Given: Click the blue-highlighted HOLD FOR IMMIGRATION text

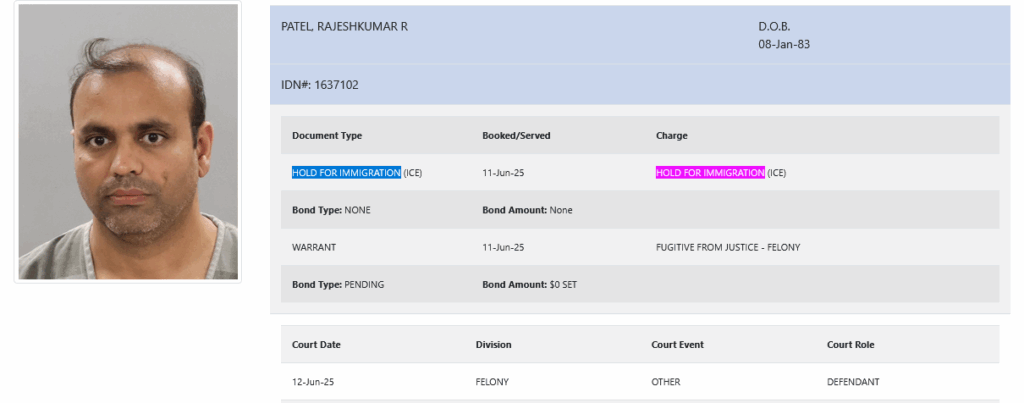Looking at the screenshot, I should tap(346, 173).
